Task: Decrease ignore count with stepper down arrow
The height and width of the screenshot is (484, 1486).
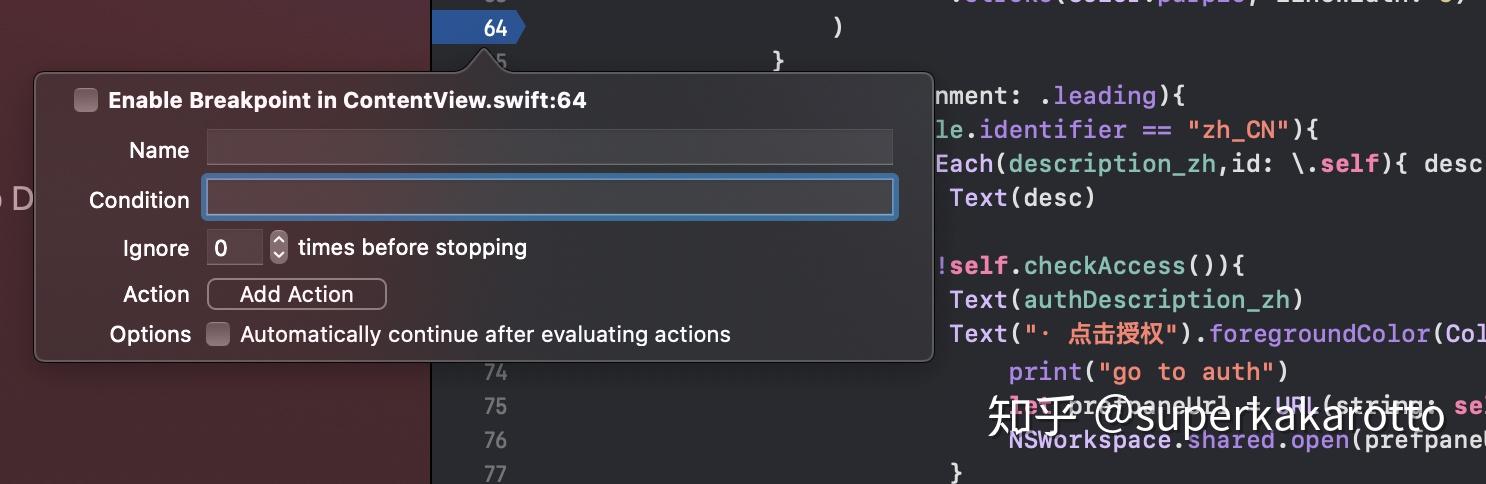Action: coord(279,254)
